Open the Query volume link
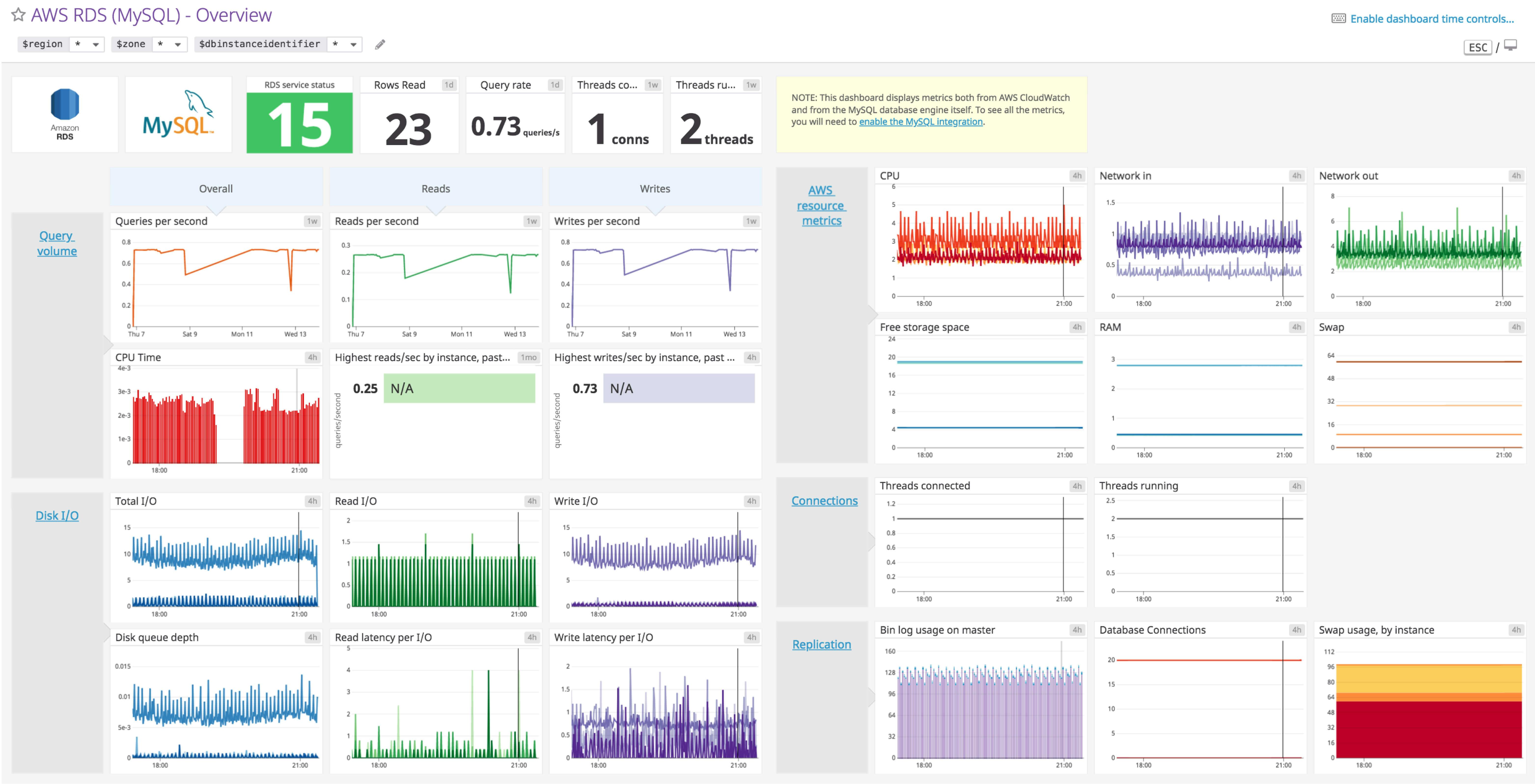This screenshot has height=784, width=1535. [x=57, y=243]
